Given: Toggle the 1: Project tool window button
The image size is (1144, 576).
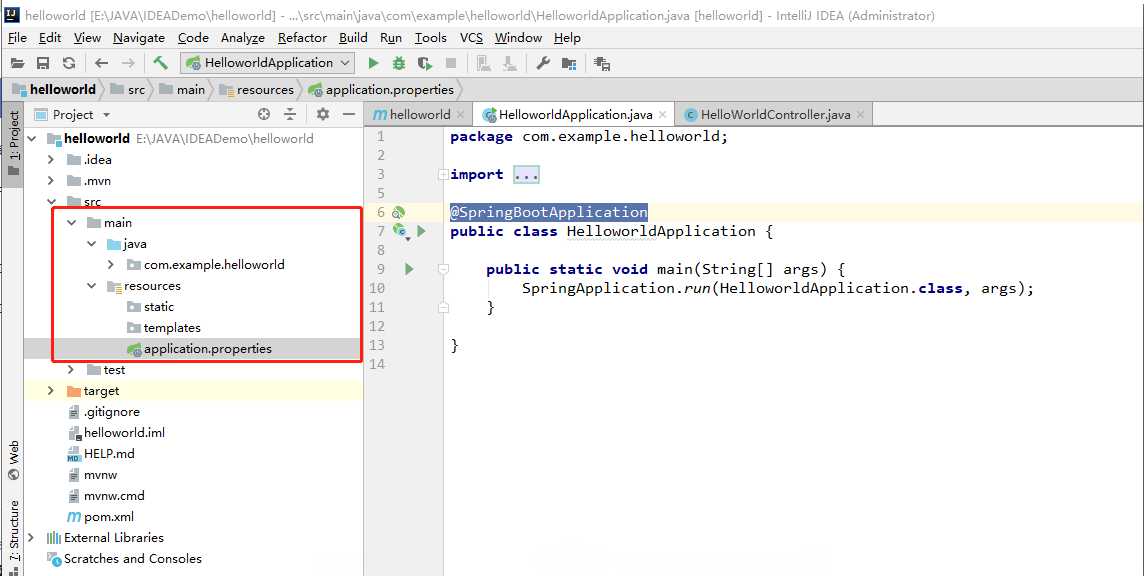Looking at the screenshot, I should 14,143.
